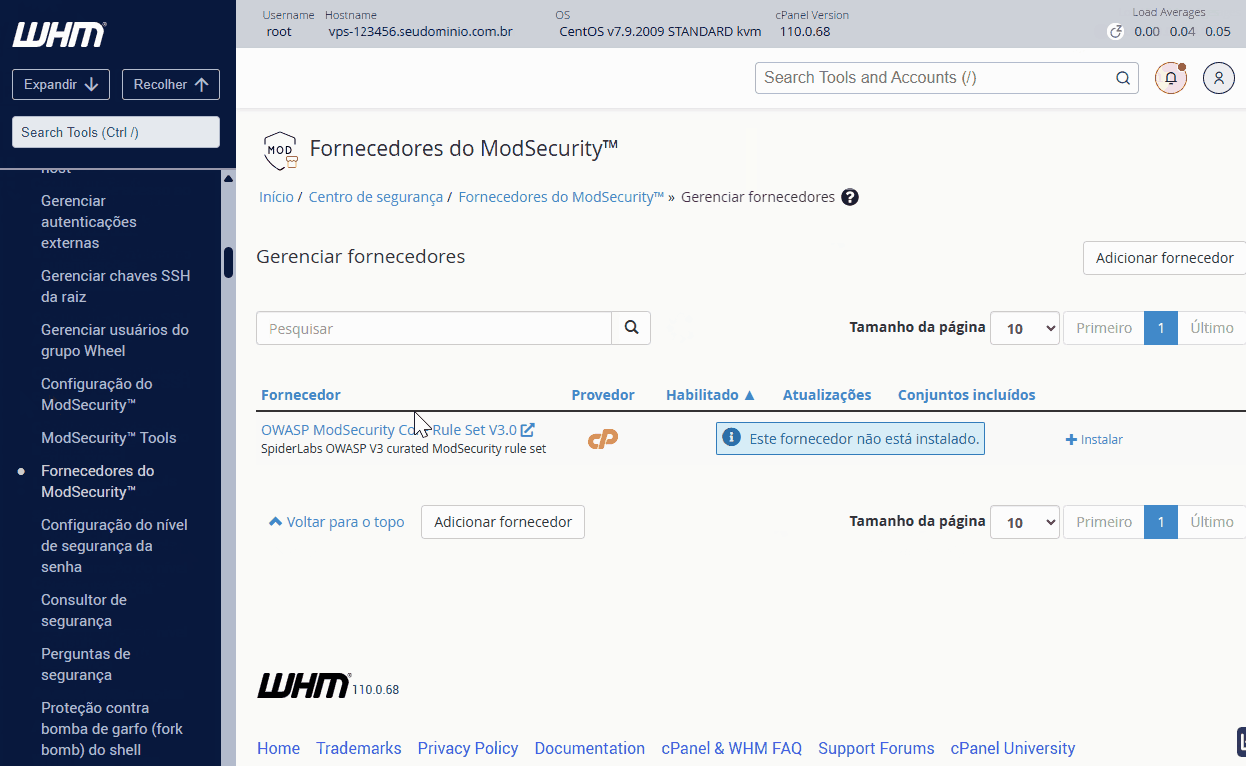Focus the sidebar Search Tools field
The height and width of the screenshot is (766, 1246).
(x=116, y=132)
